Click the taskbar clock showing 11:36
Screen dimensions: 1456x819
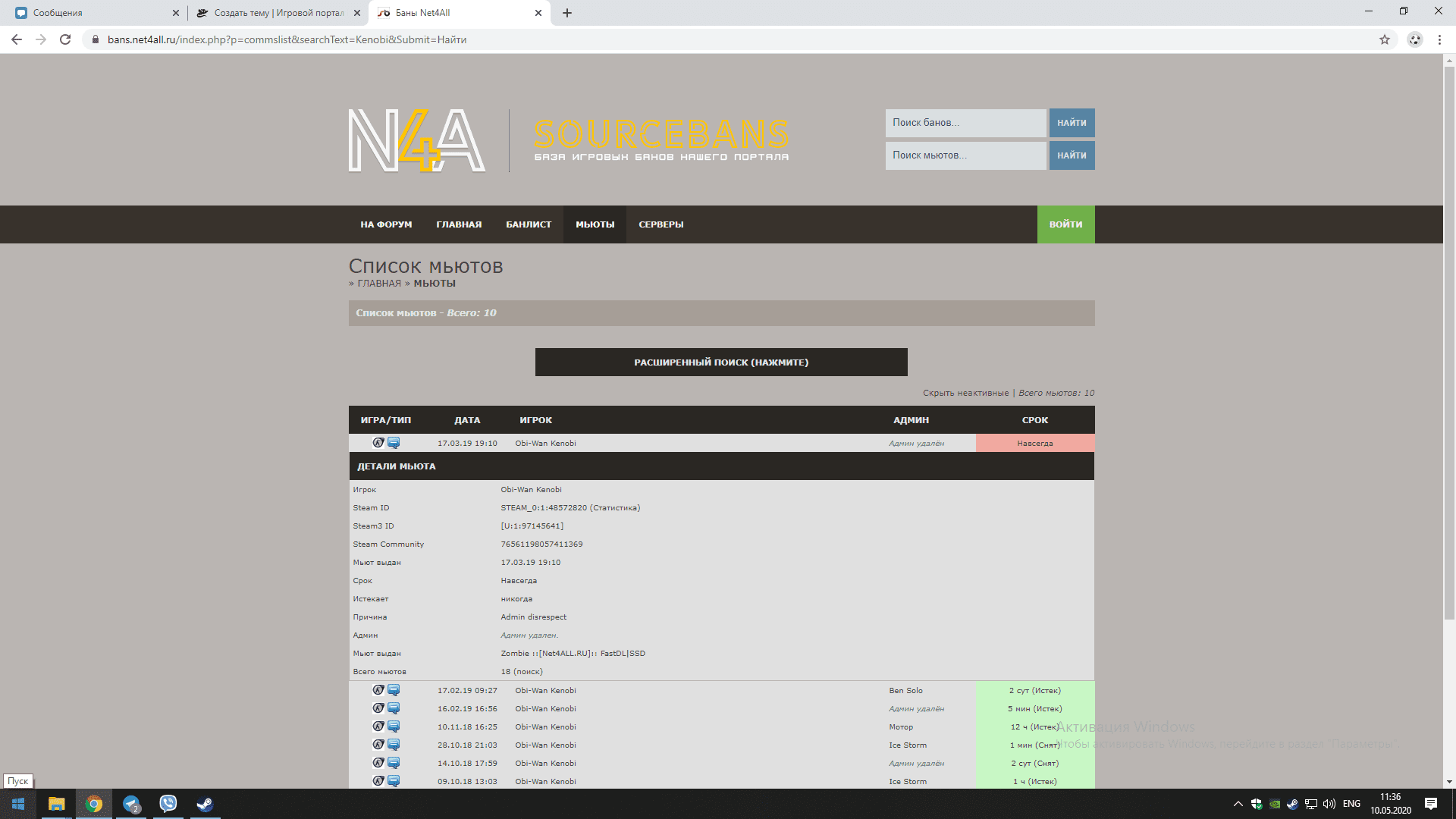click(1391, 804)
